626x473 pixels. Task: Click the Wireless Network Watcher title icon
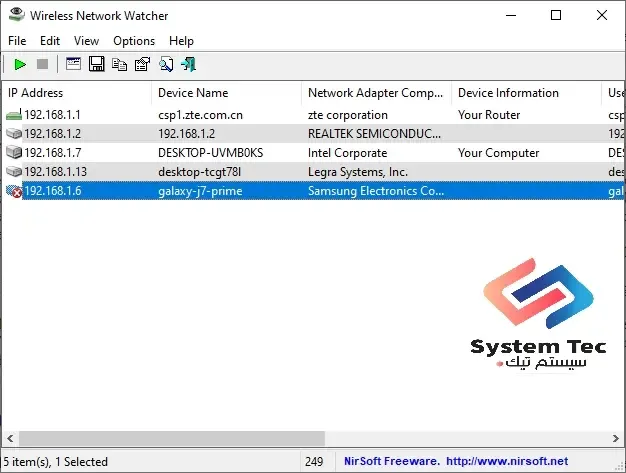point(17,15)
